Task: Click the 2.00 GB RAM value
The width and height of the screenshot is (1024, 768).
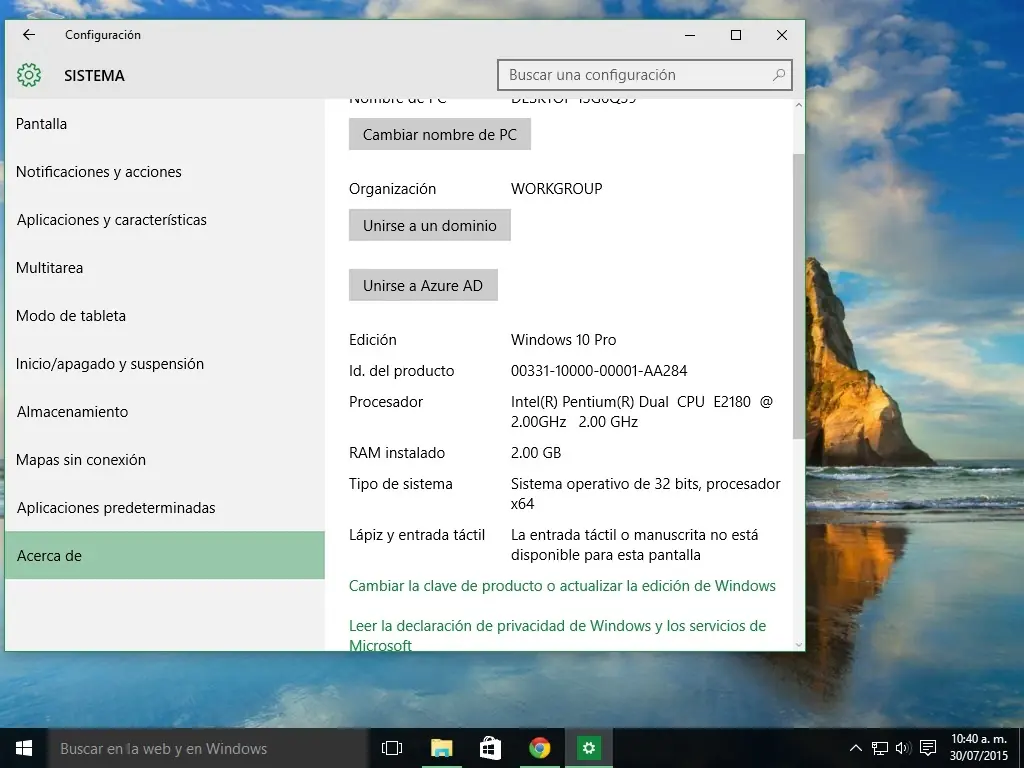Action: click(536, 453)
